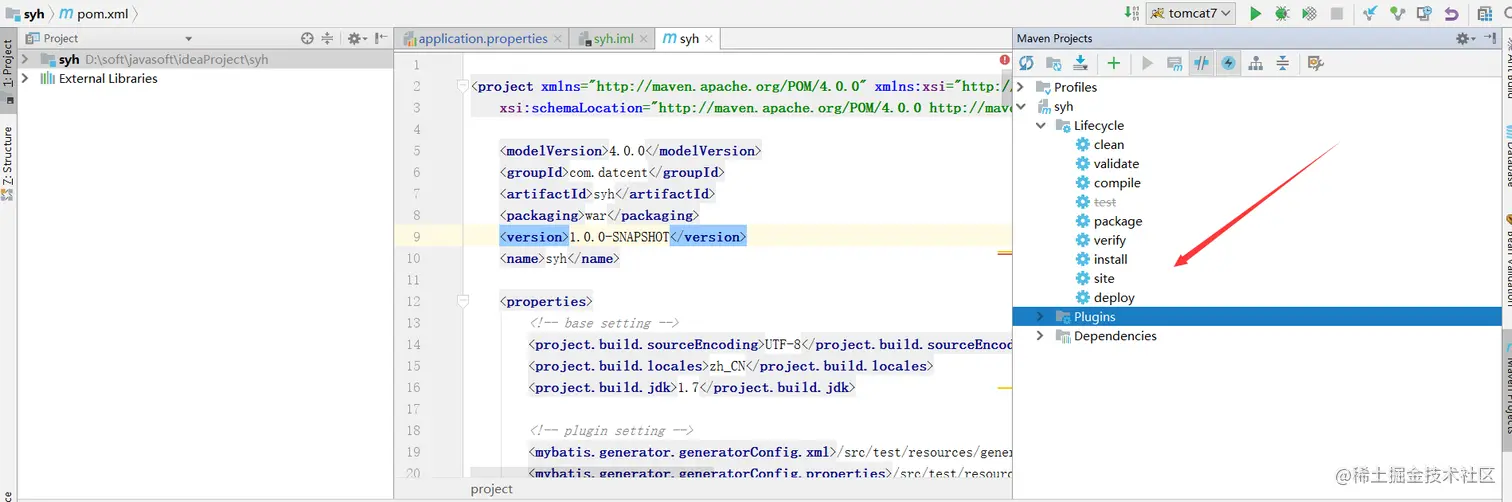Click the packaging war line
The image size is (1512, 502).
(599, 215)
